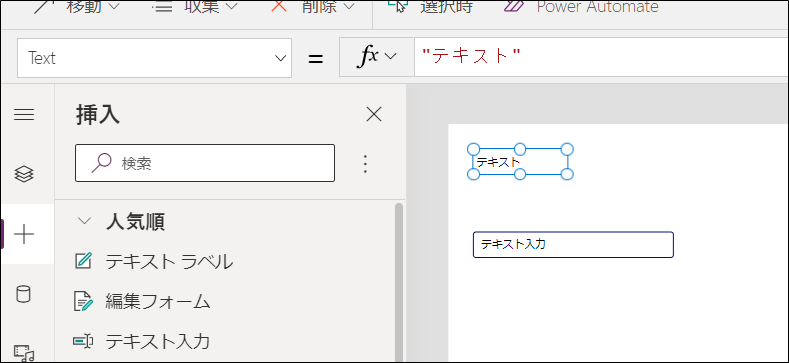This screenshot has width=789, height=363.
Task: Insert a テキスト ラベル control
Action: click(x=170, y=262)
